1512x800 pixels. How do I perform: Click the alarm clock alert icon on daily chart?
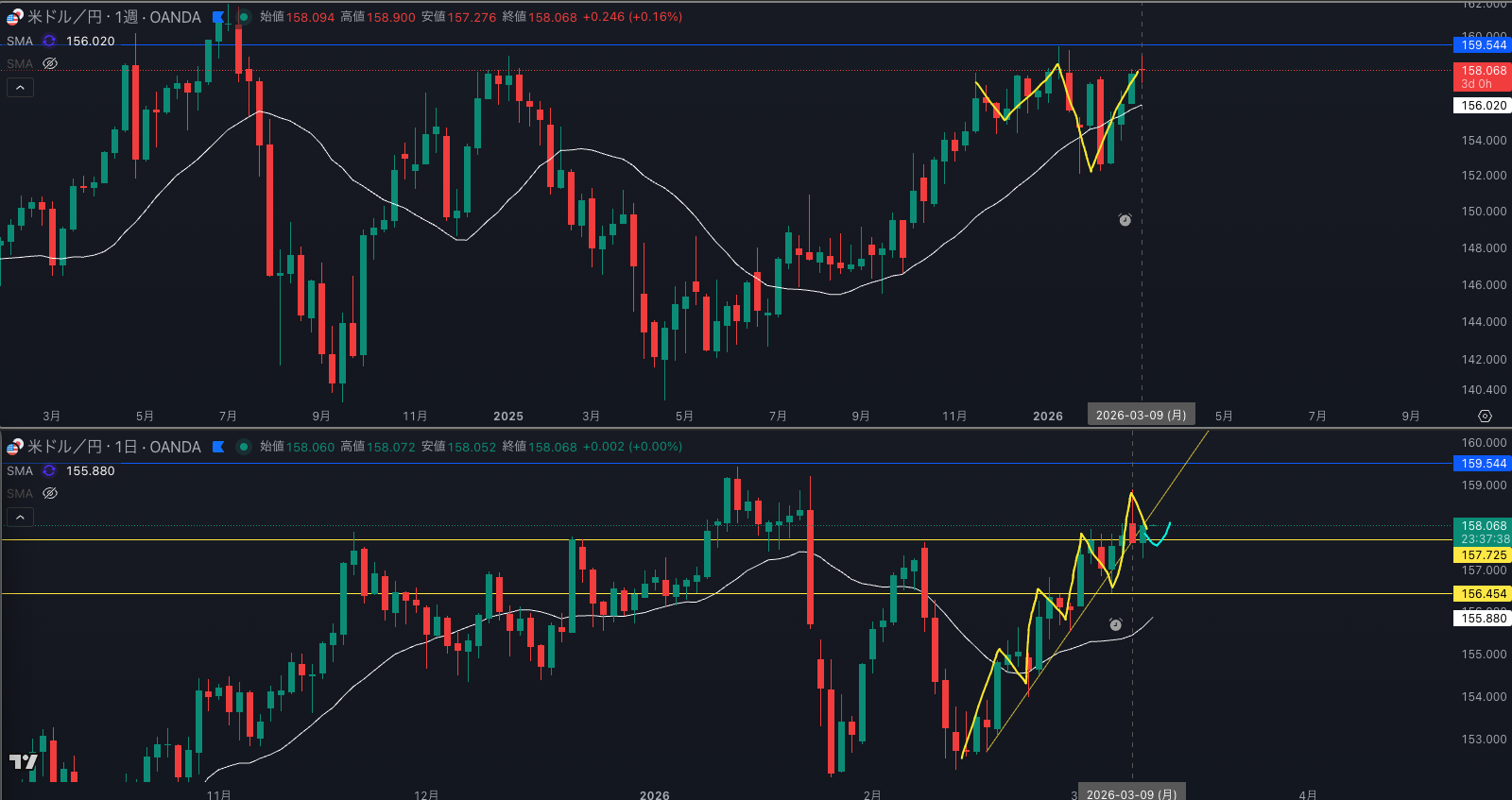click(x=1115, y=624)
